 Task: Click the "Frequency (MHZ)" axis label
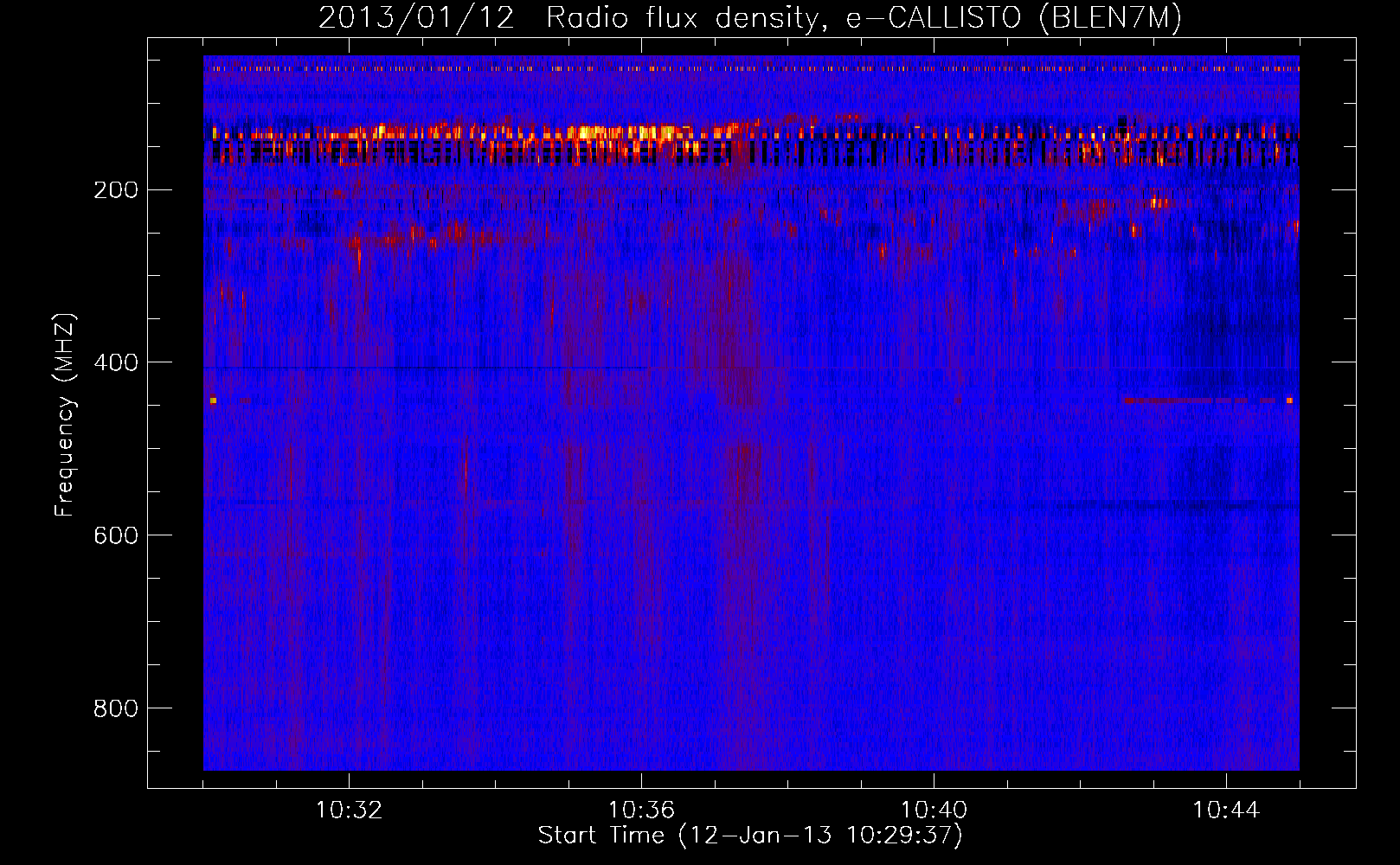tap(65, 415)
